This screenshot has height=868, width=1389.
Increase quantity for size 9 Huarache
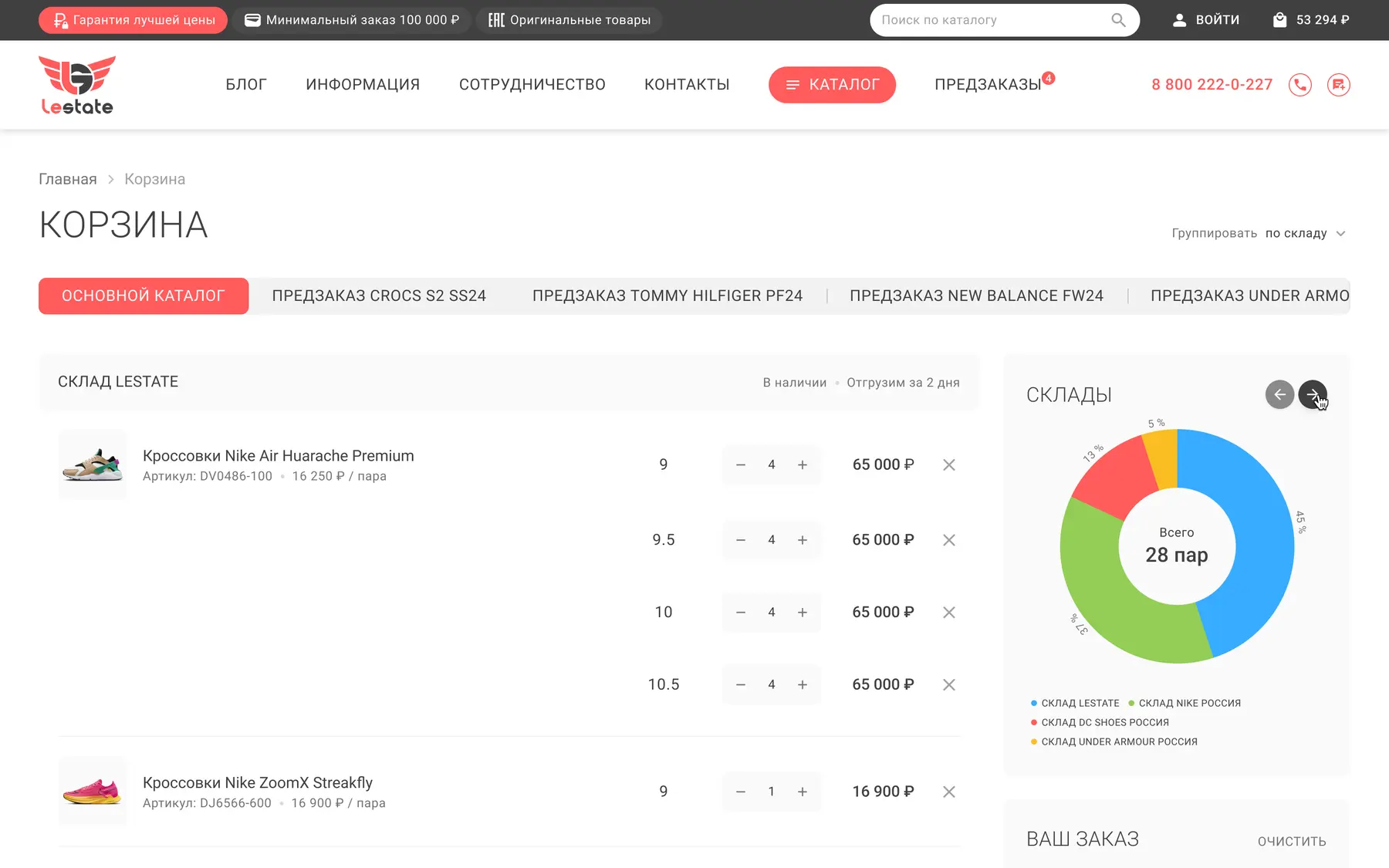[803, 464]
